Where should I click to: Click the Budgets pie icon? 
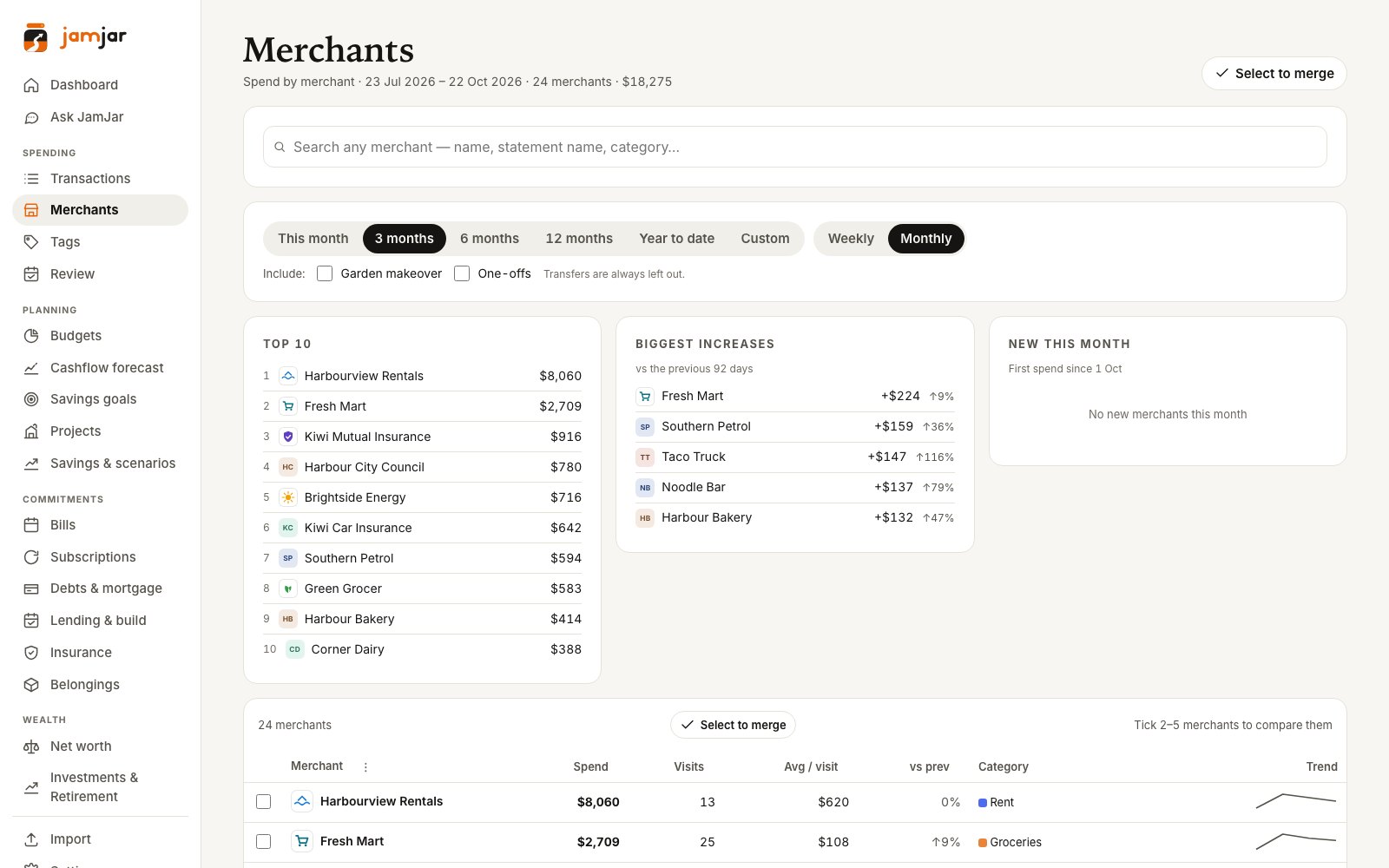(x=31, y=336)
